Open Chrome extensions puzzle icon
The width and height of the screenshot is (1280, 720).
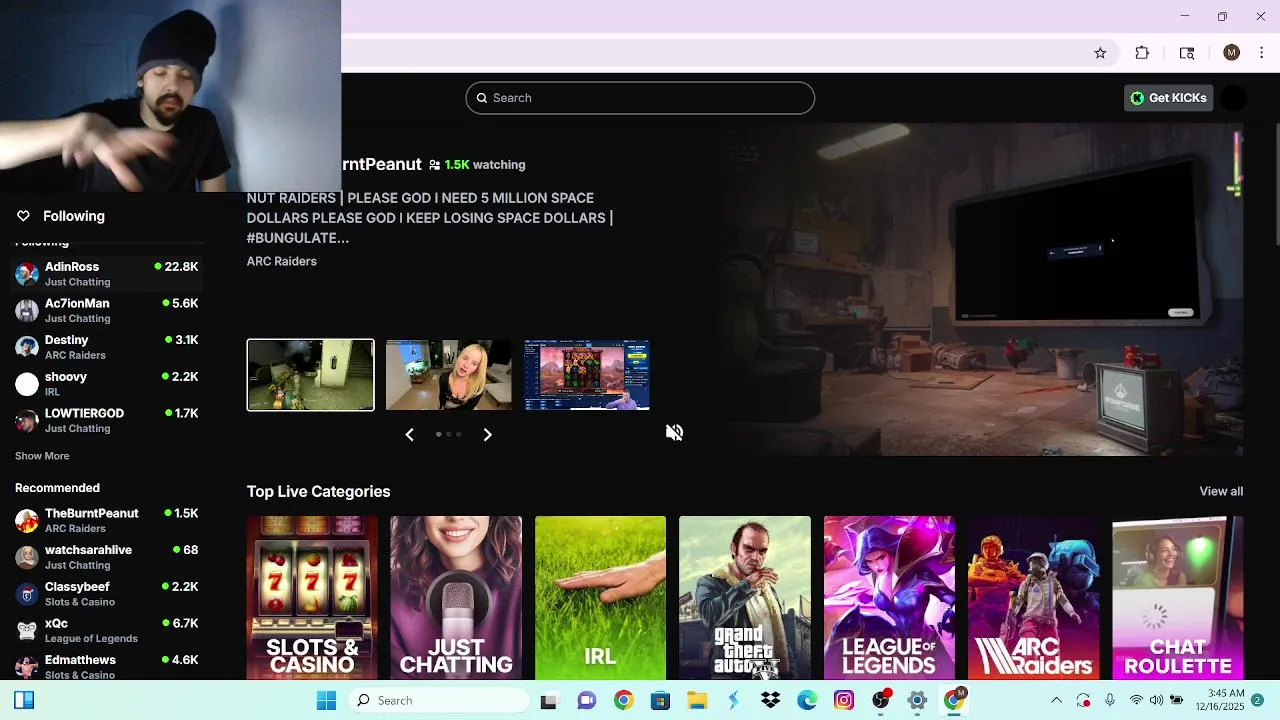[1142, 53]
